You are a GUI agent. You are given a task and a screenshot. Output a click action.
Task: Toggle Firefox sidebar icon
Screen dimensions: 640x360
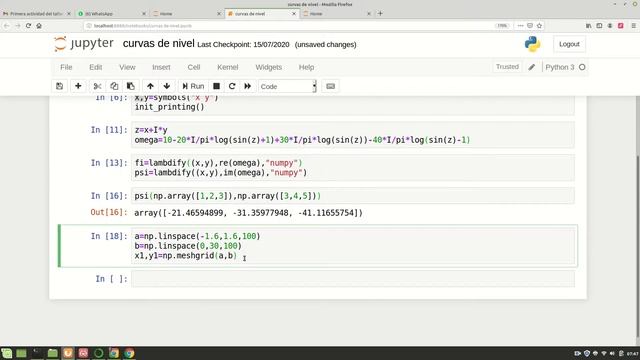[x=599, y=25]
